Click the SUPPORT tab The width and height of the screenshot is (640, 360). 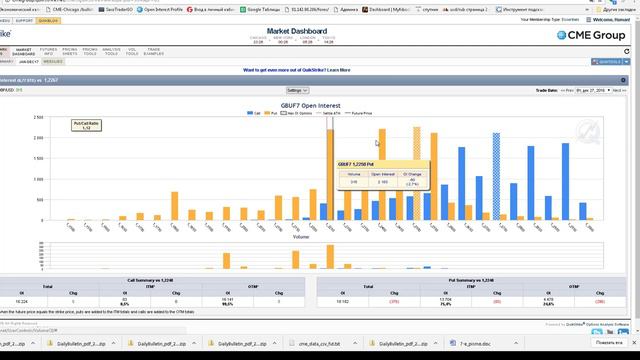pos(24,20)
